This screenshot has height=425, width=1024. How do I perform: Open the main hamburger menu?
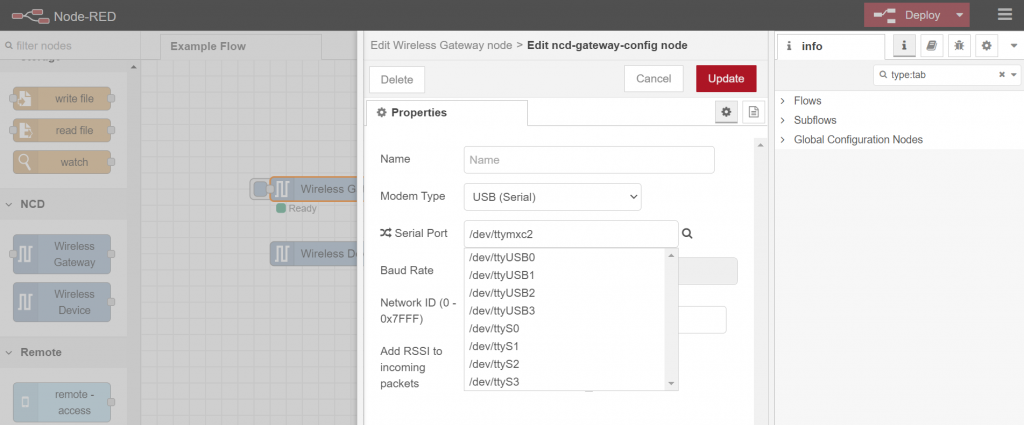click(x=1004, y=15)
